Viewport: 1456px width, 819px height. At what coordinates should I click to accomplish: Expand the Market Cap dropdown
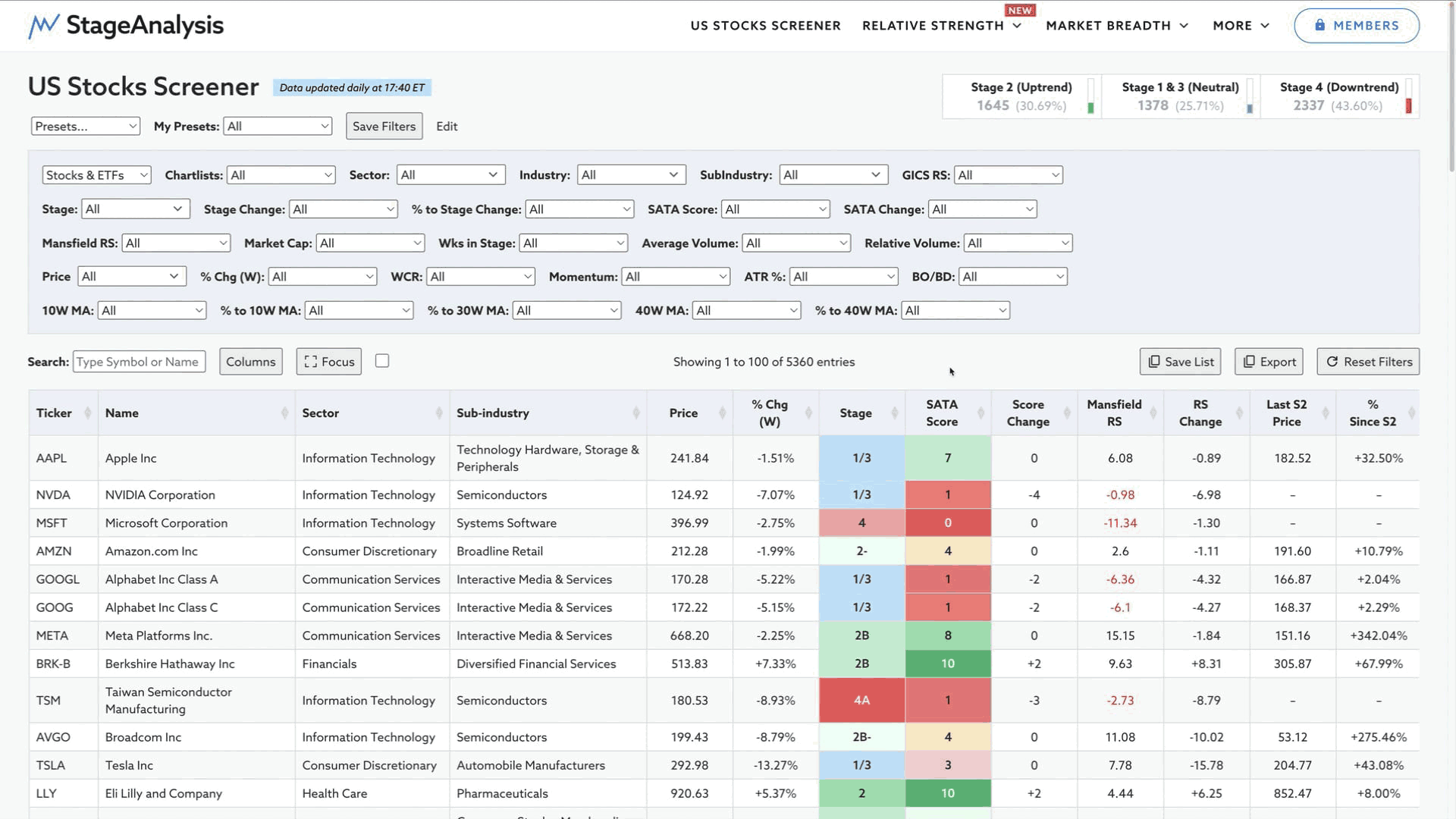pos(370,243)
